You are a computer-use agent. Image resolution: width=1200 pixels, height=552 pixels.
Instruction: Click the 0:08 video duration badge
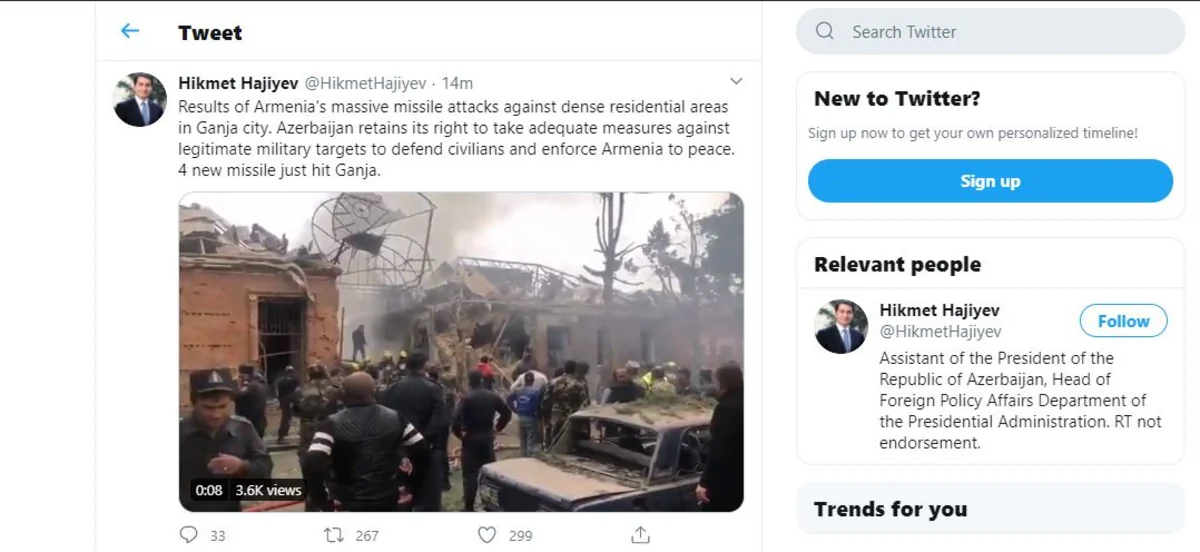pos(209,490)
